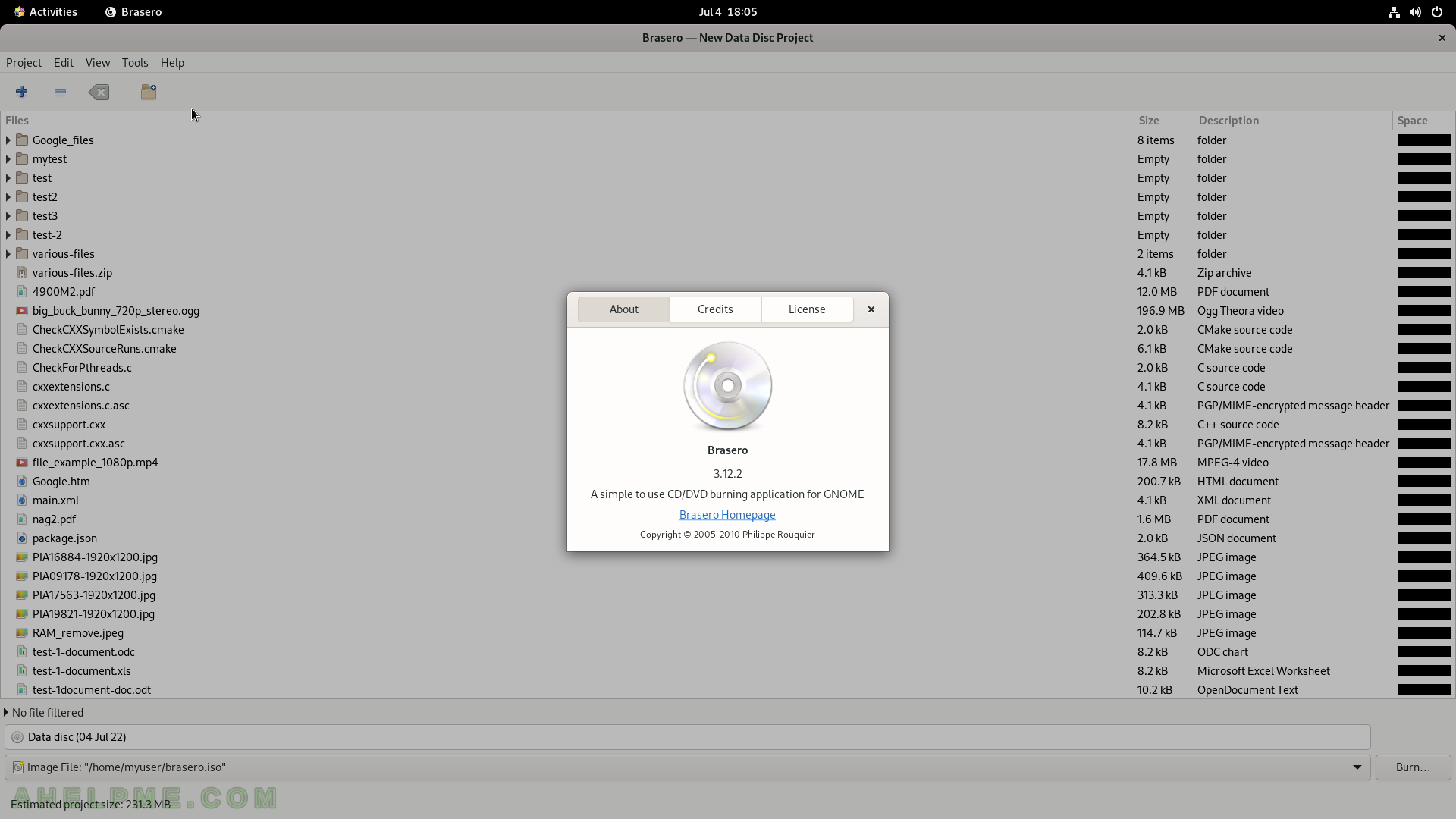Expand the various-files folder arrow

pyautogui.click(x=8, y=253)
